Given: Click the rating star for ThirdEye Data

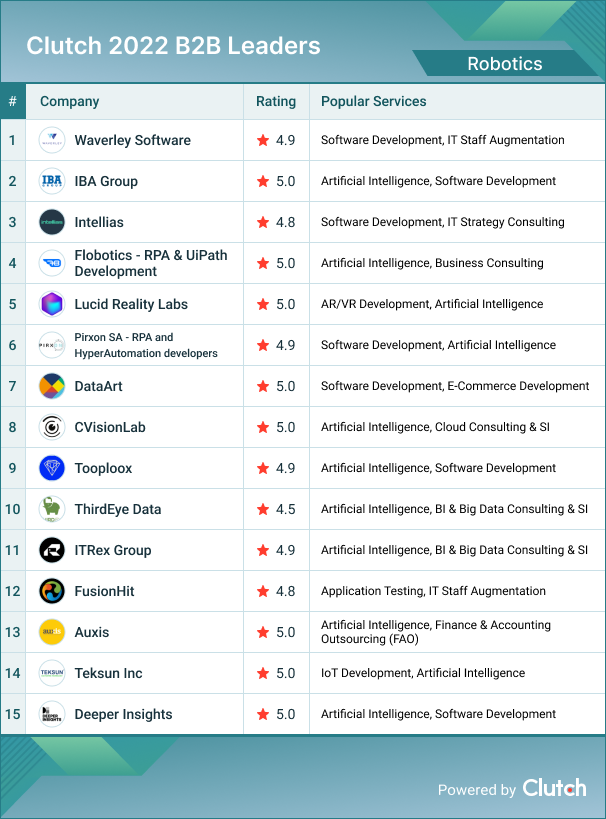Looking at the screenshot, I should pos(263,509).
